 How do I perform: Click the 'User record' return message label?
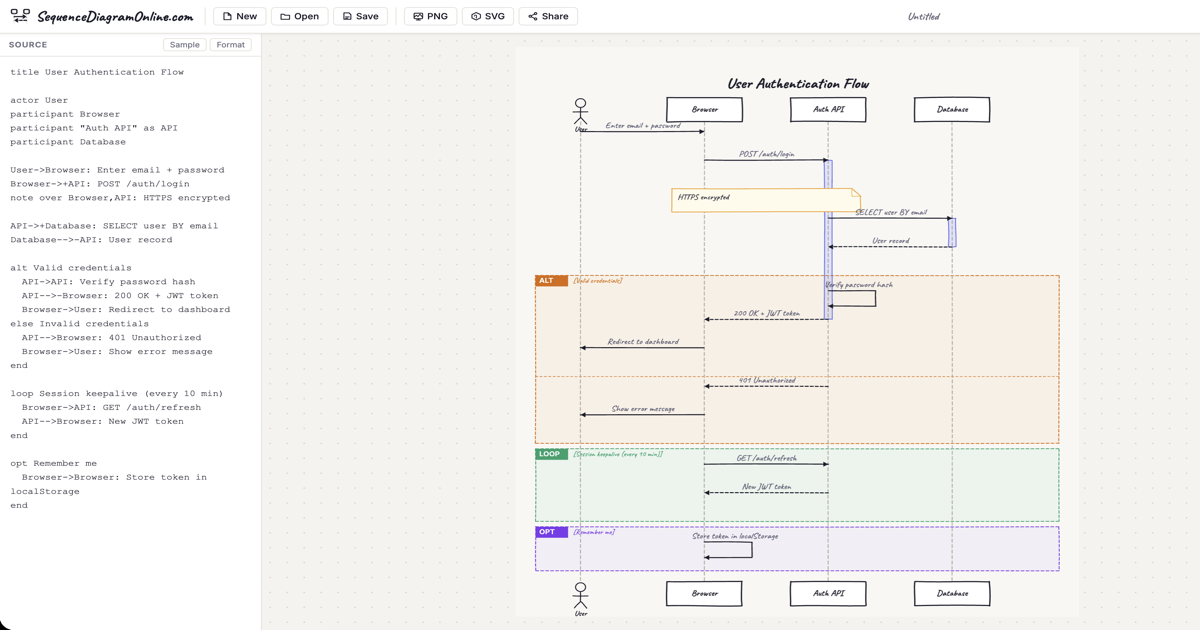pos(890,241)
